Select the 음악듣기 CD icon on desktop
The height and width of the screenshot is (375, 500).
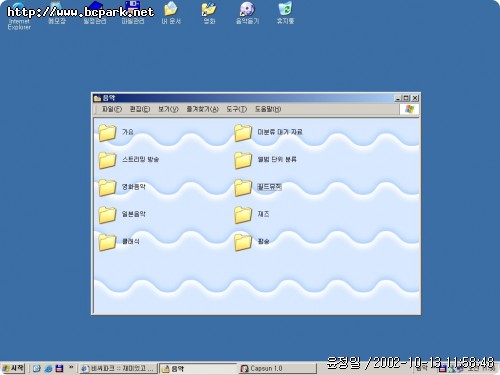tap(247, 13)
